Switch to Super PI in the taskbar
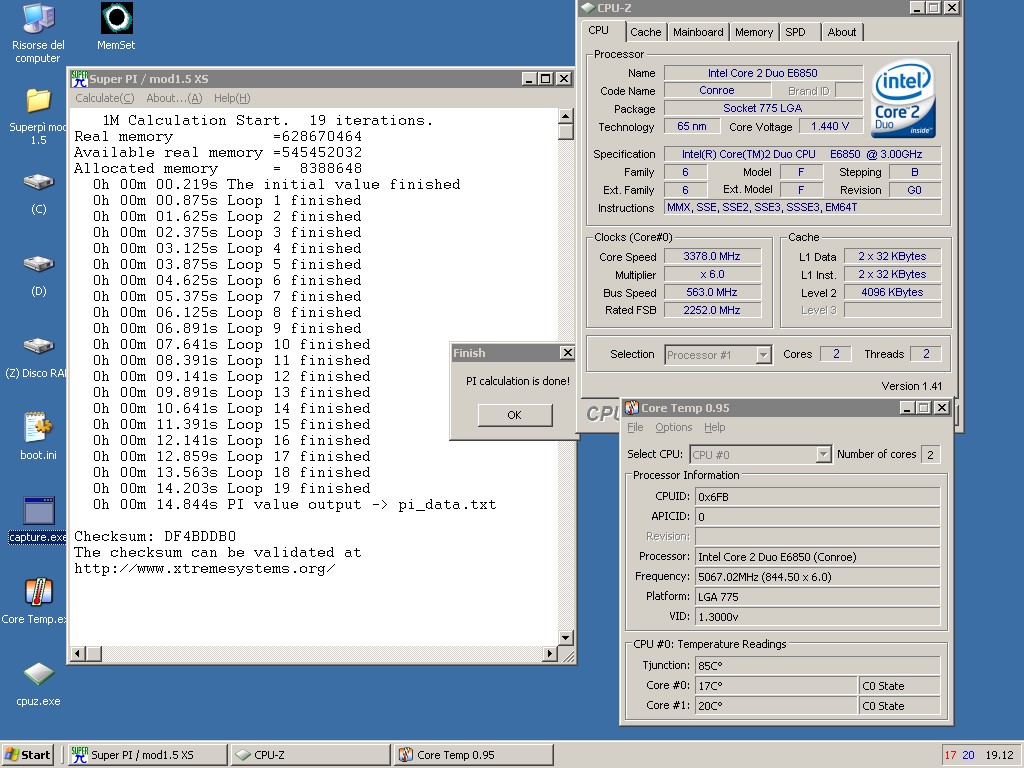 point(146,755)
